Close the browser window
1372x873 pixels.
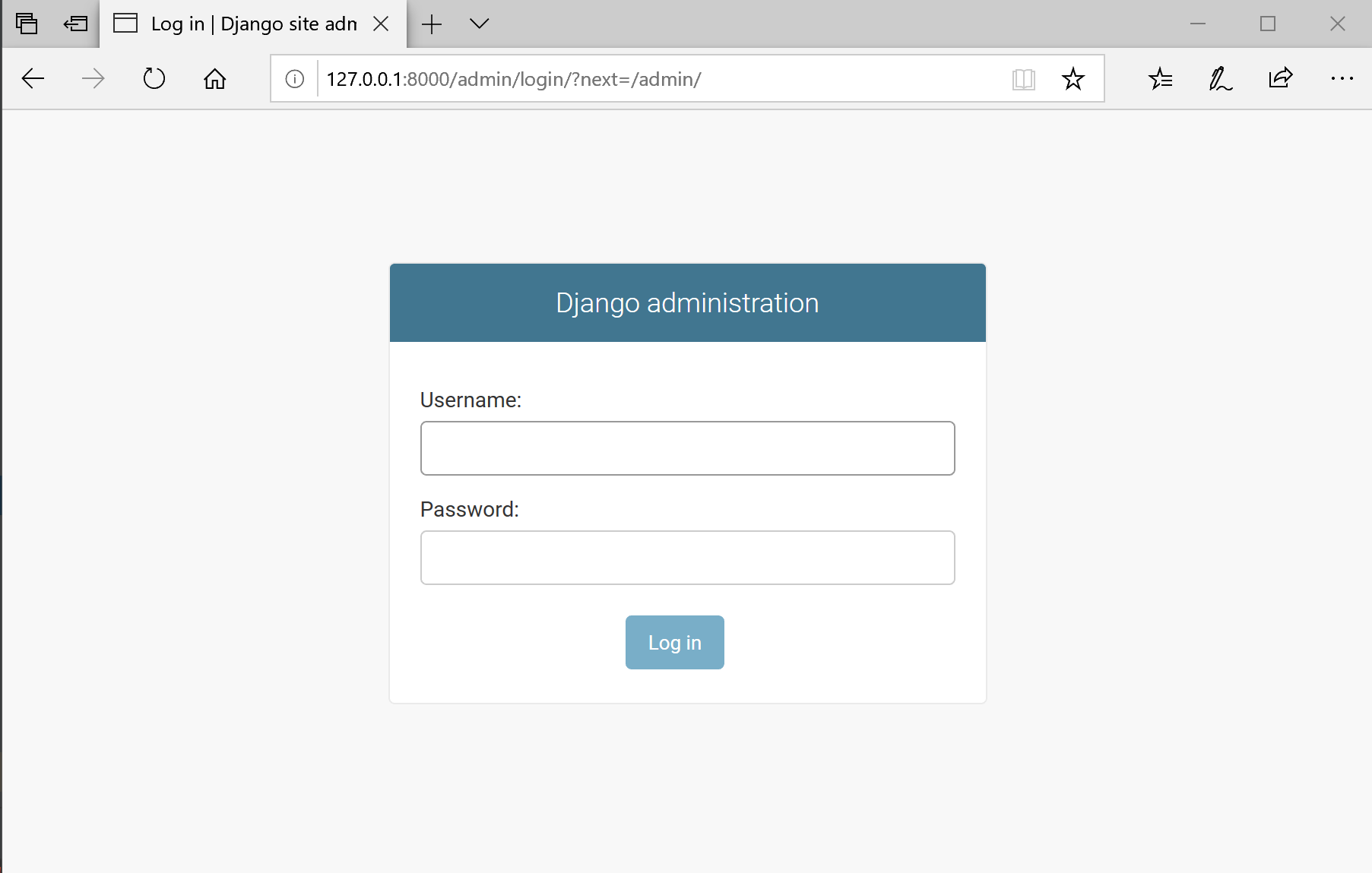[x=1338, y=24]
